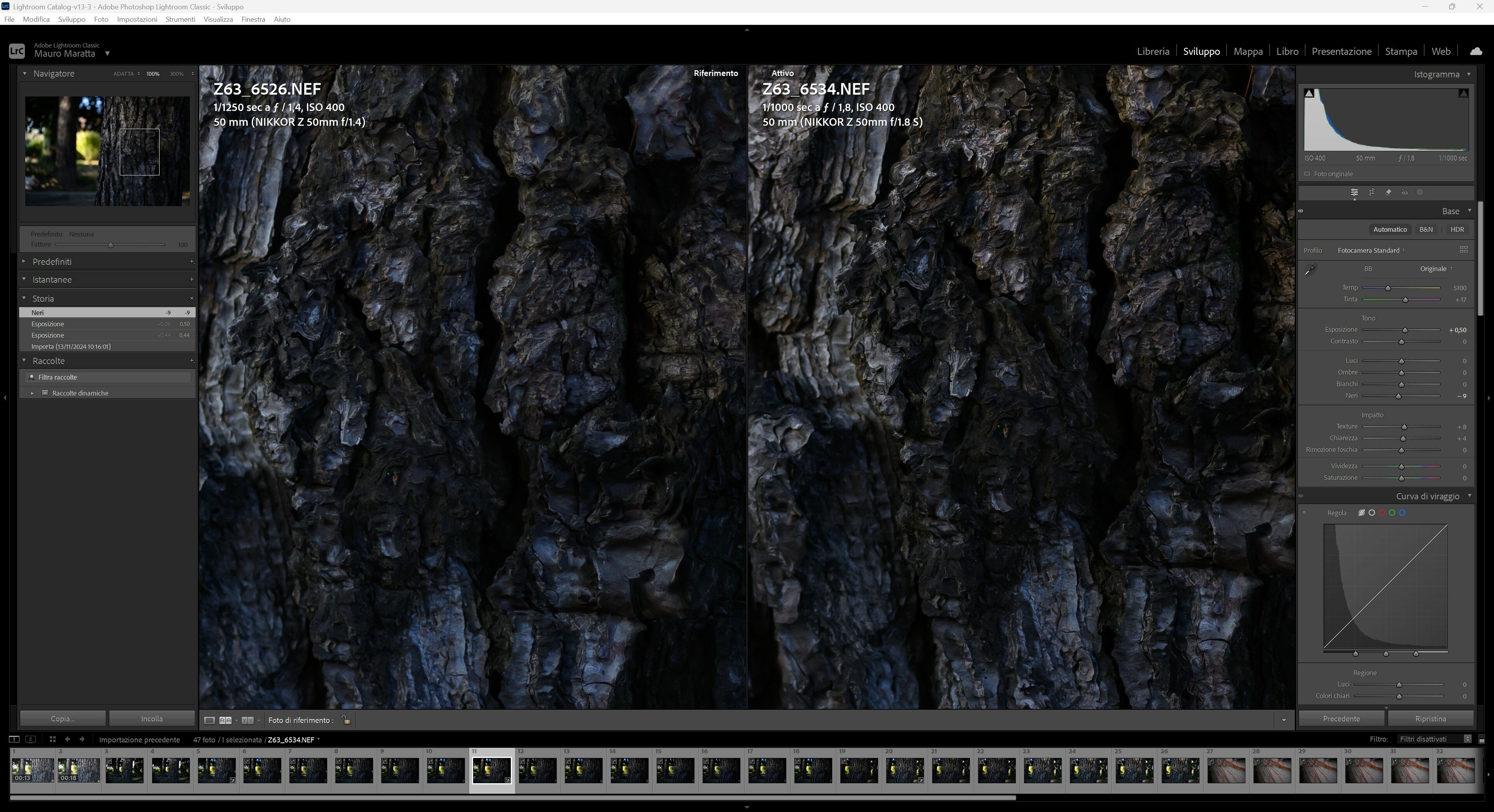Viewport: 1494px width, 812px height.
Task: Open the filmstrip grid view icon
Action: tap(52, 739)
